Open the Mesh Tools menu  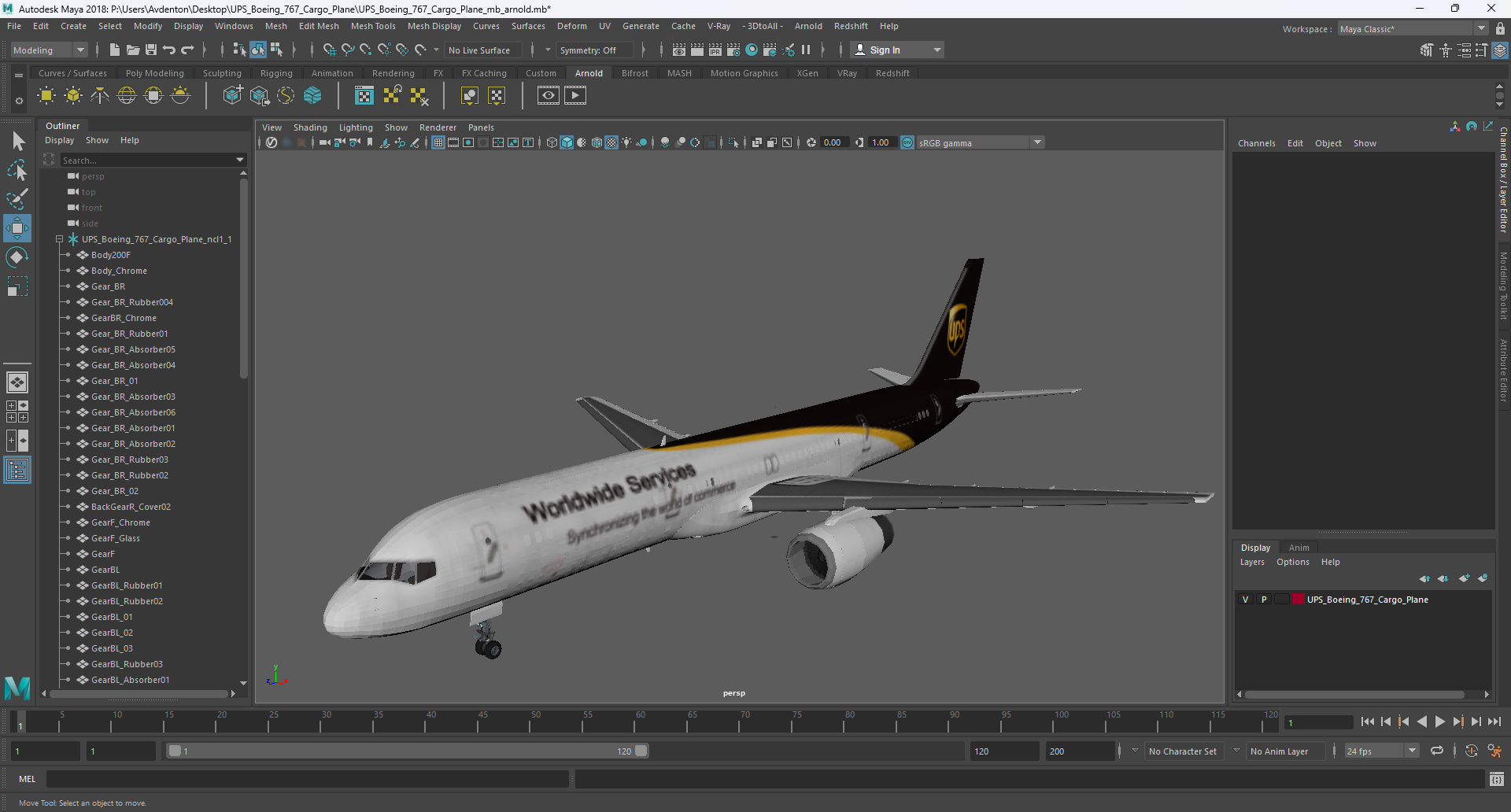pos(373,26)
